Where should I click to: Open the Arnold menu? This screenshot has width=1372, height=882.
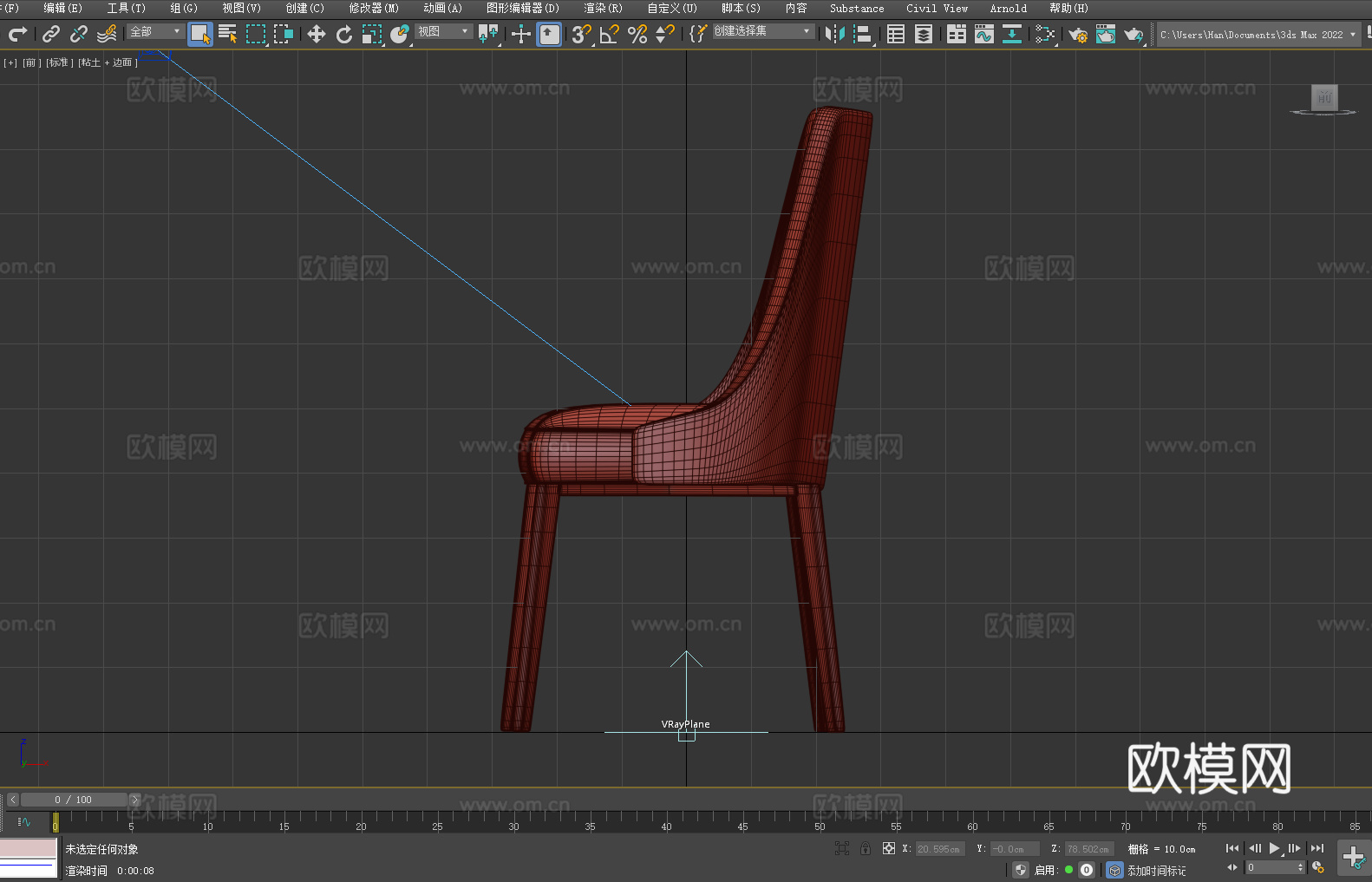(x=1009, y=8)
